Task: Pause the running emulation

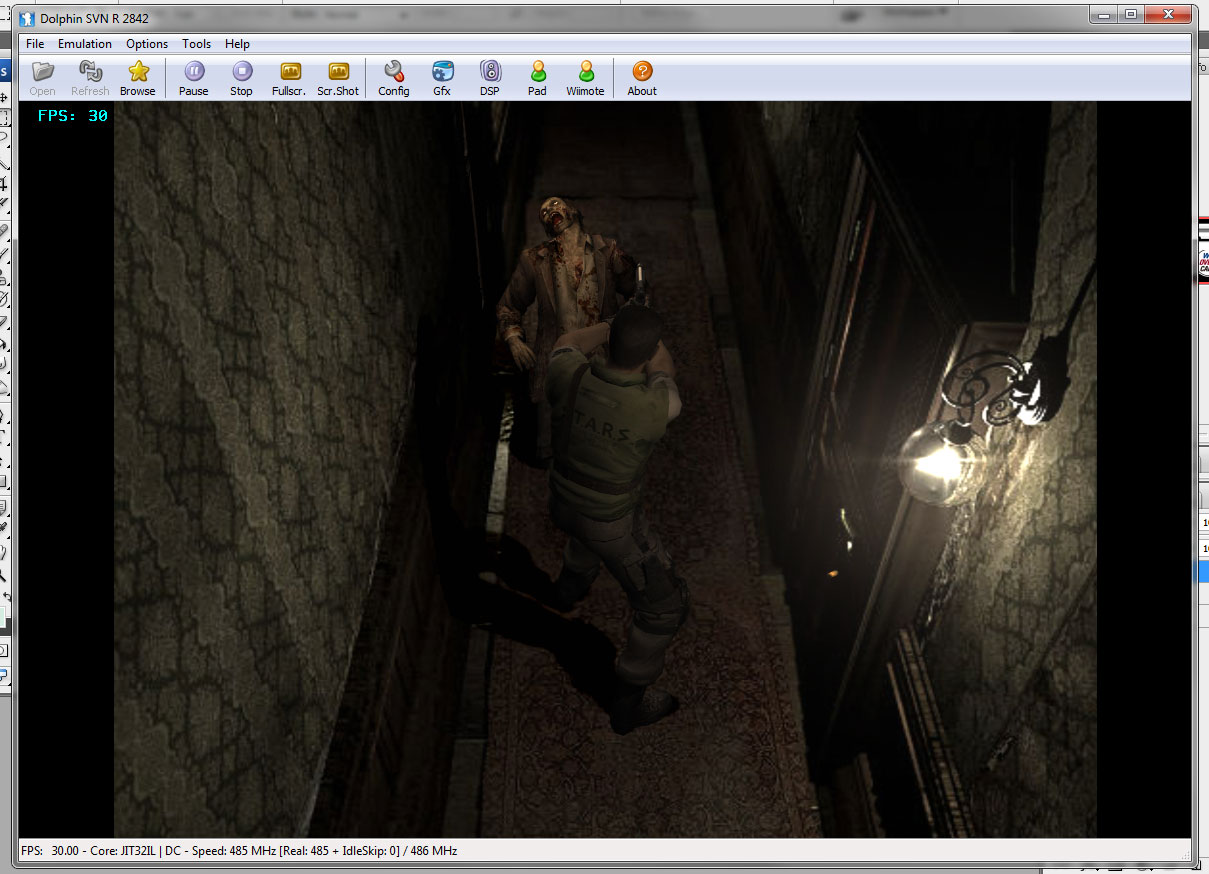Action: click(x=194, y=78)
